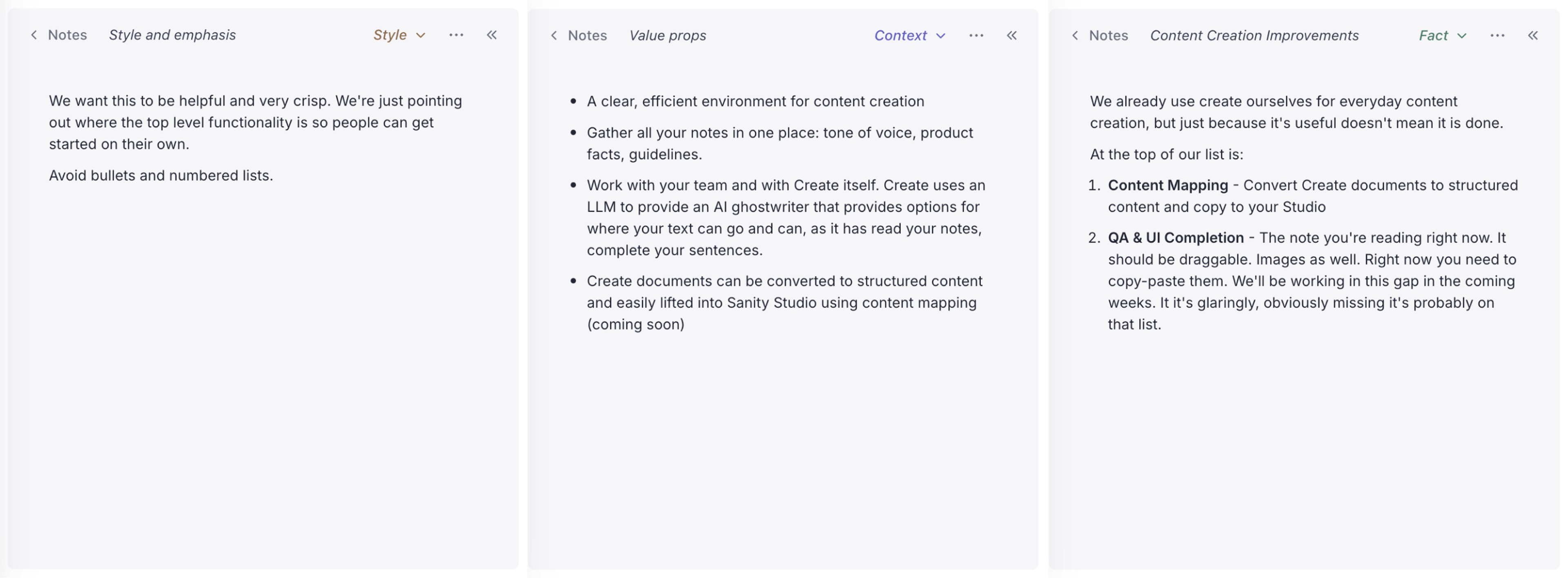Open the Context note type dropdown
Screen dimensions: 1568x578
909,36
